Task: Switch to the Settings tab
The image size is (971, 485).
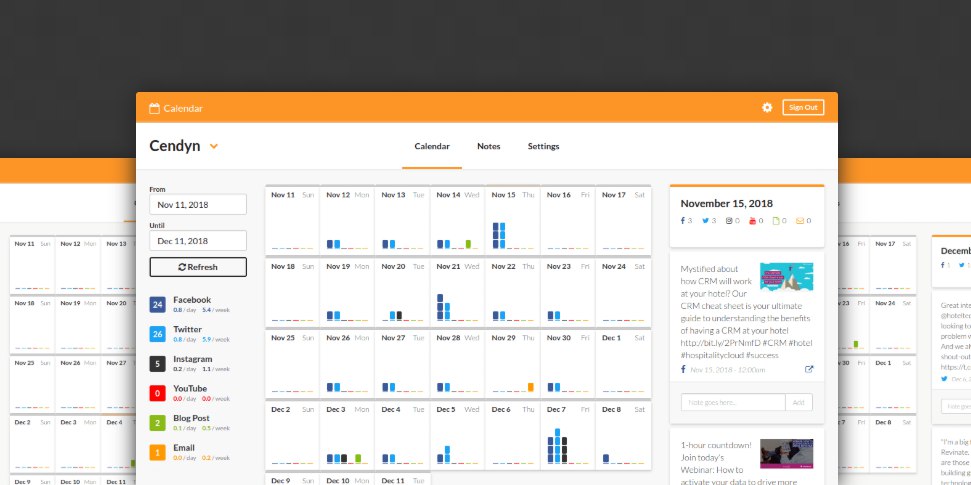Action: (x=543, y=146)
